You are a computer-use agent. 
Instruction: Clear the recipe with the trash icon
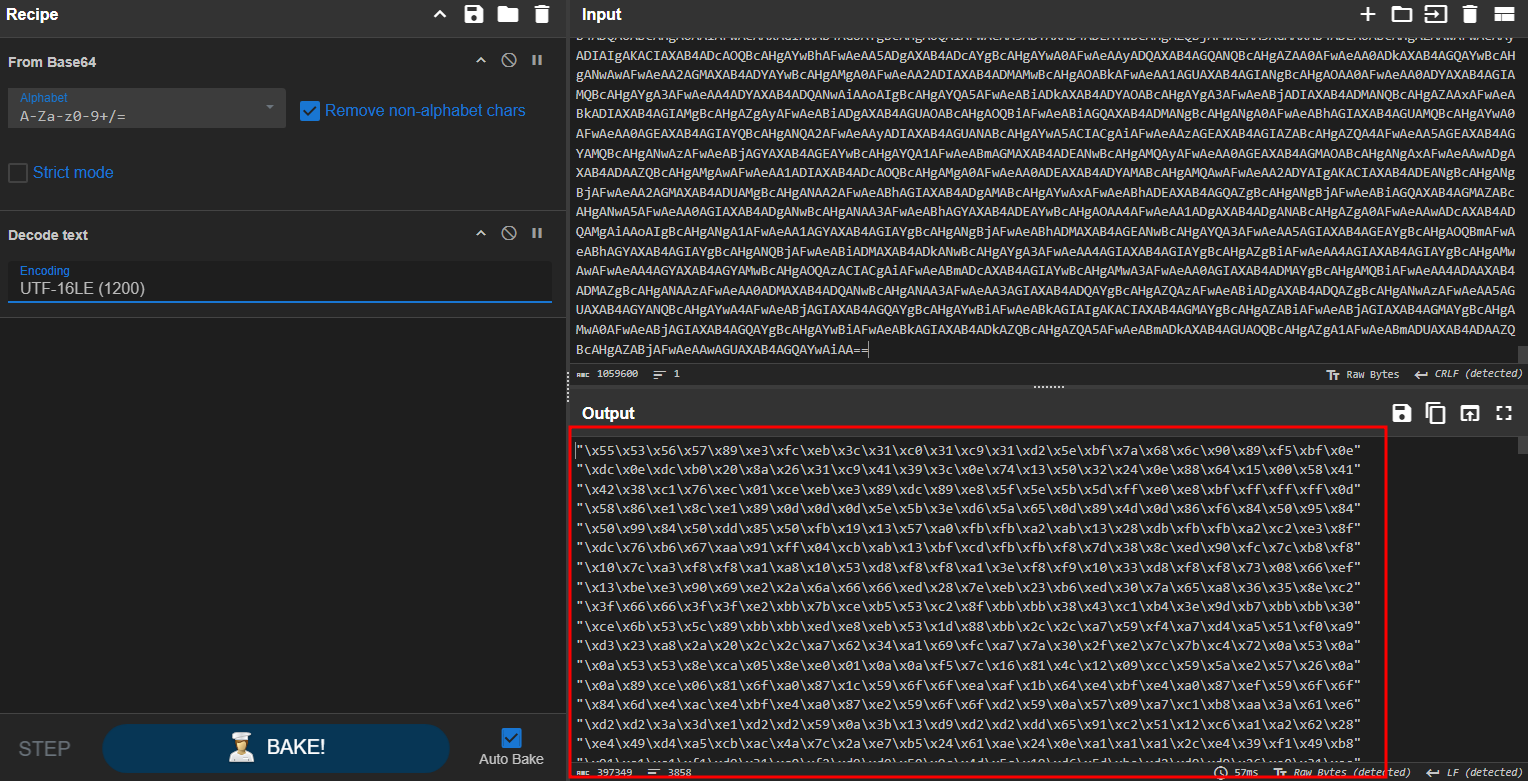tap(542, 14)
